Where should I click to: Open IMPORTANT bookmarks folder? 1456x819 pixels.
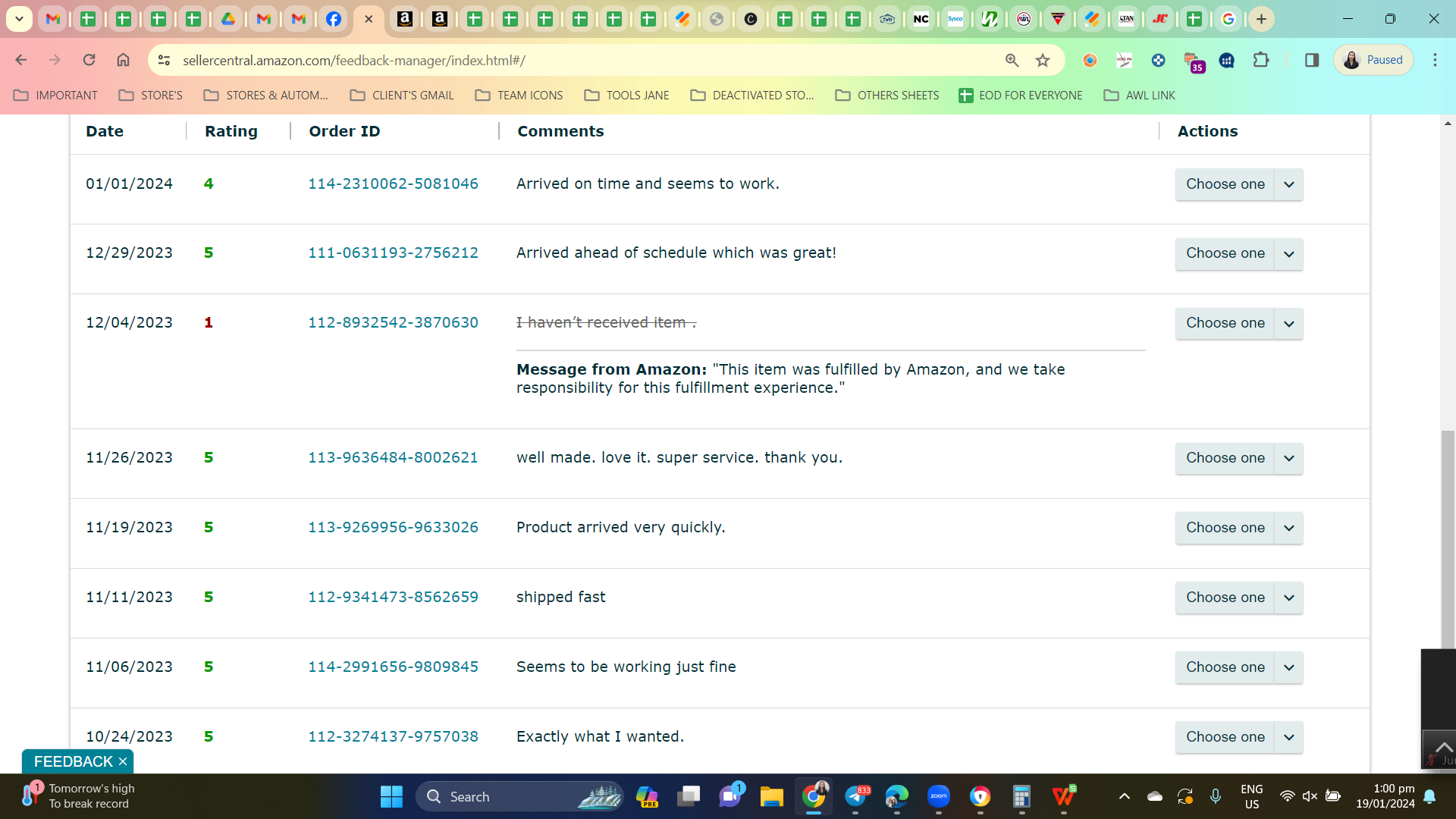coord(56,96)
